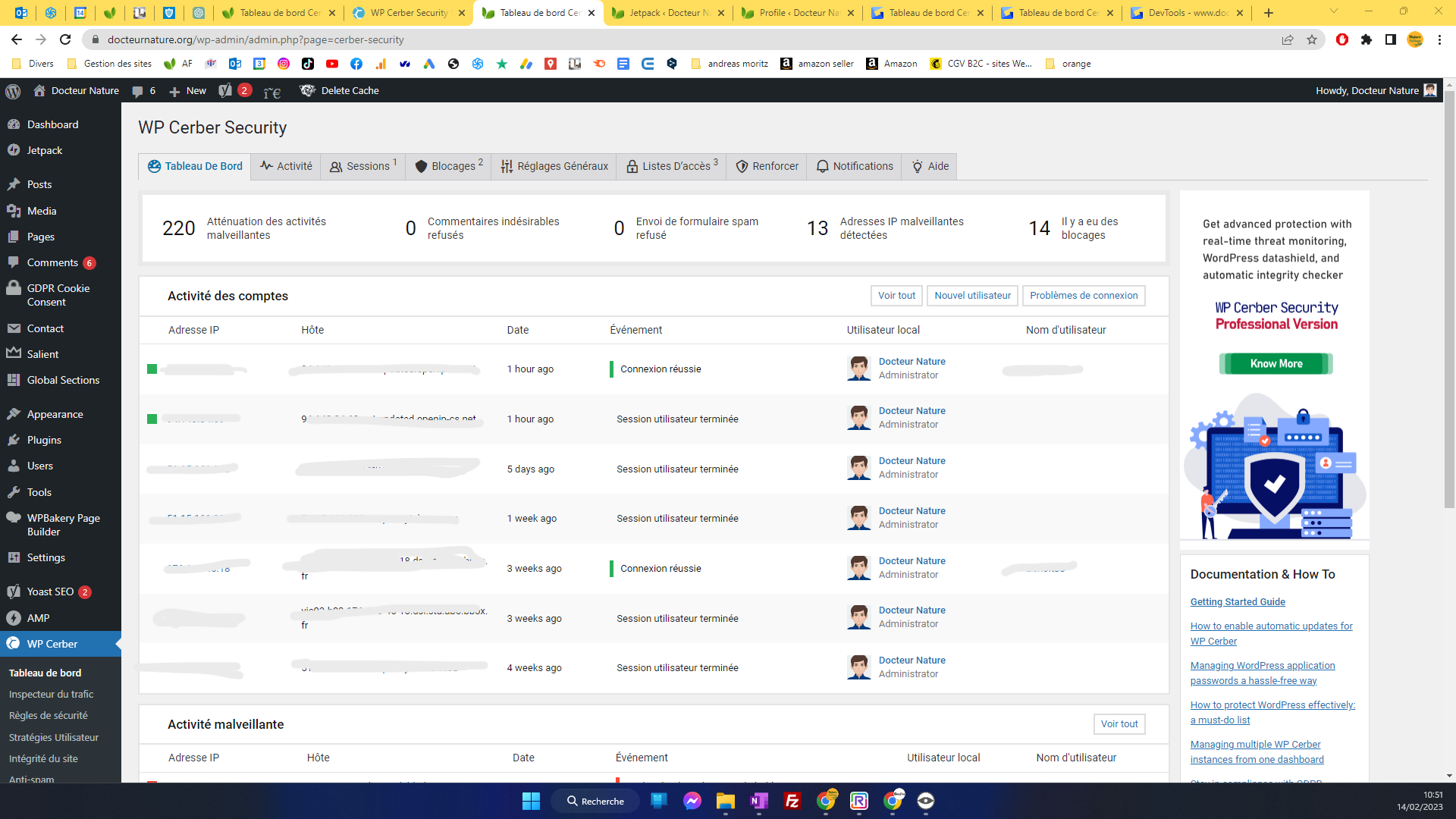Open the Divers bookmarks folder
This screenshot has height=819, width=1456.
coord(34,64)
